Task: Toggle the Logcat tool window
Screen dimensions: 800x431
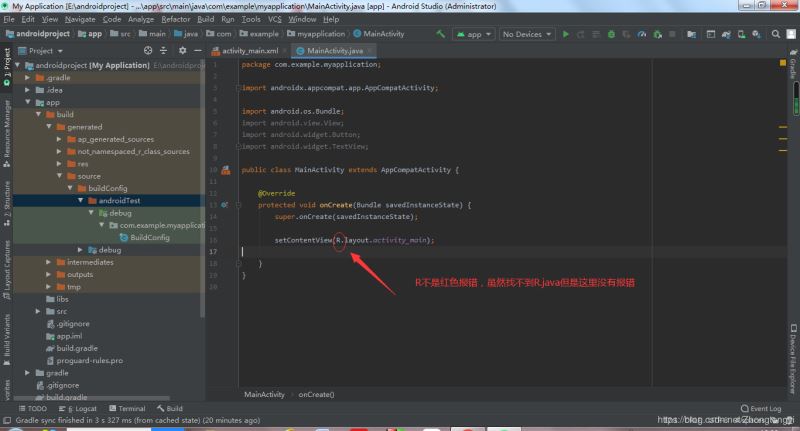Action: (80, 409)
